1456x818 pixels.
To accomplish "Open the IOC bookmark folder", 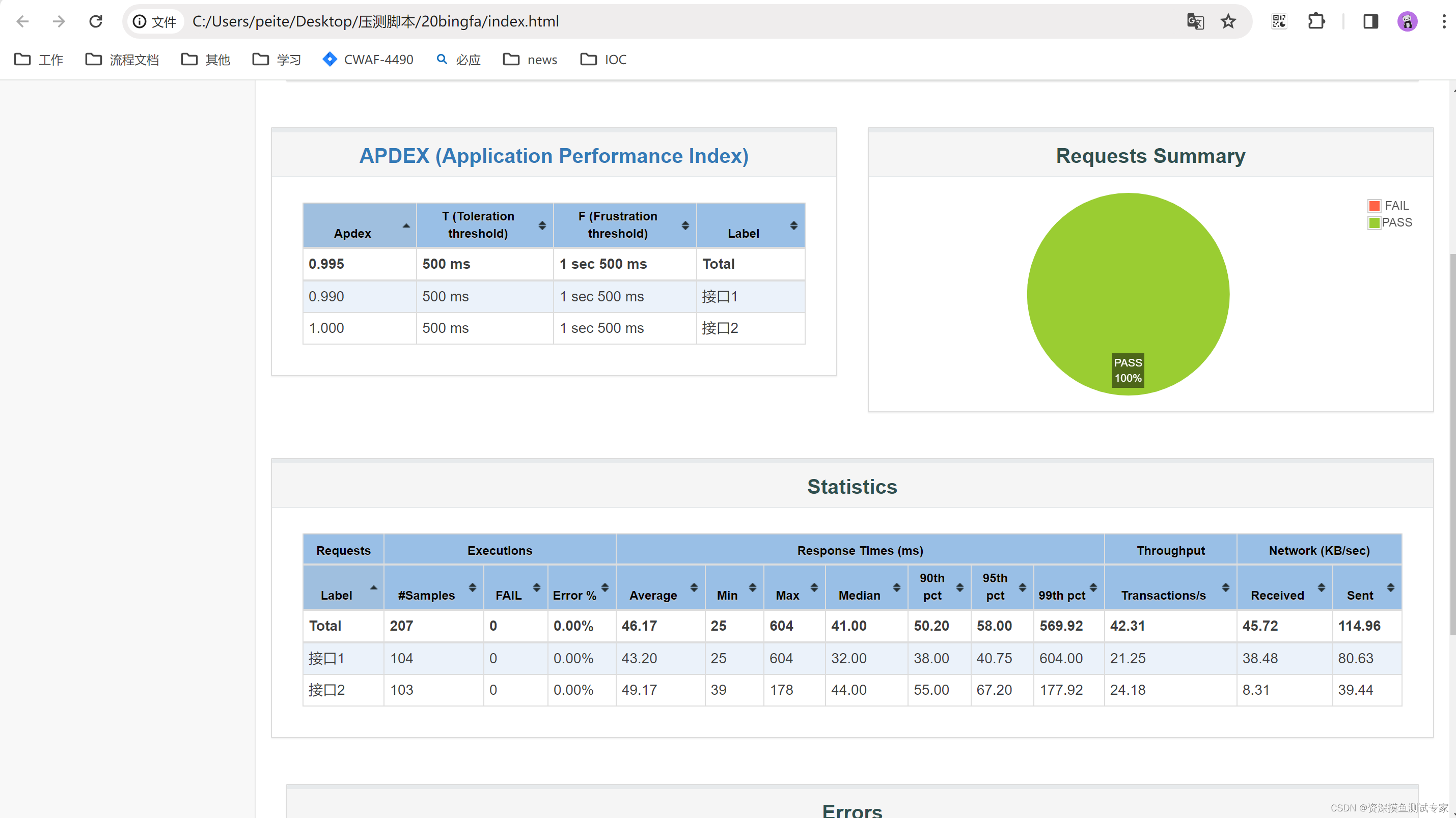I will [x=603, y=60].
